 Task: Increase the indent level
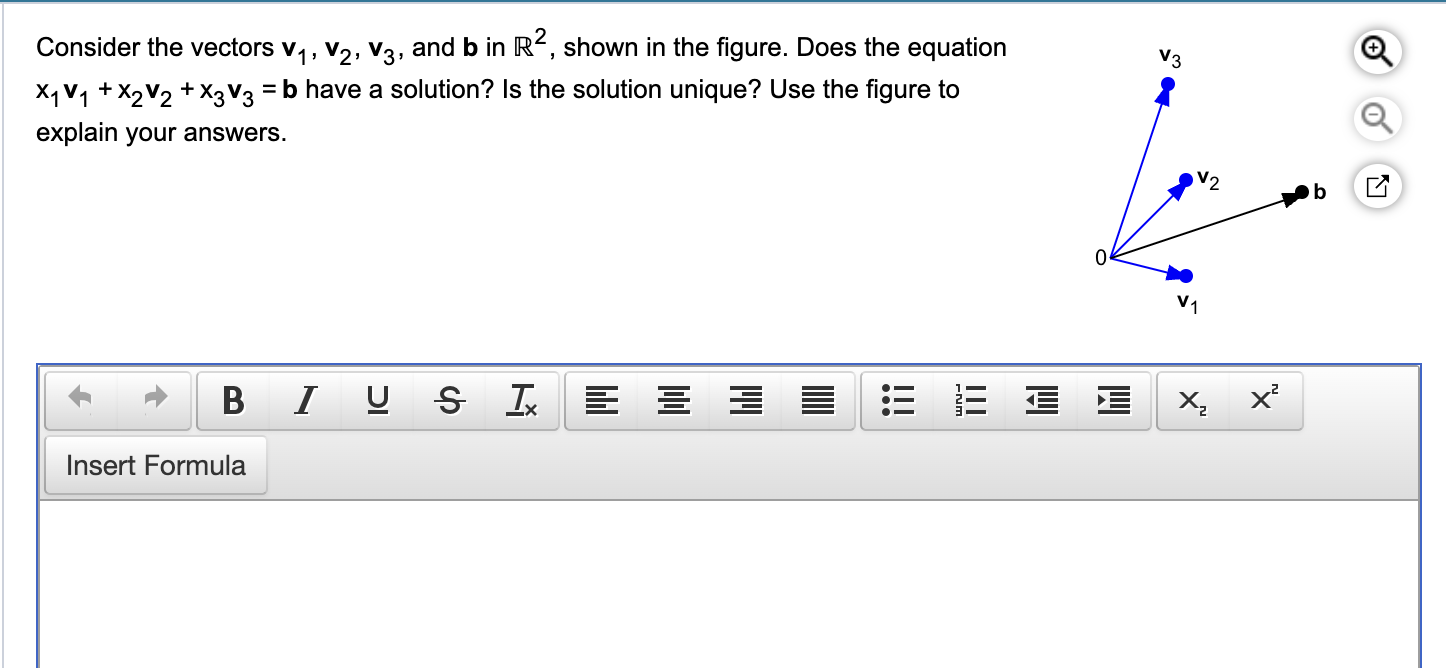point(1113,400)
